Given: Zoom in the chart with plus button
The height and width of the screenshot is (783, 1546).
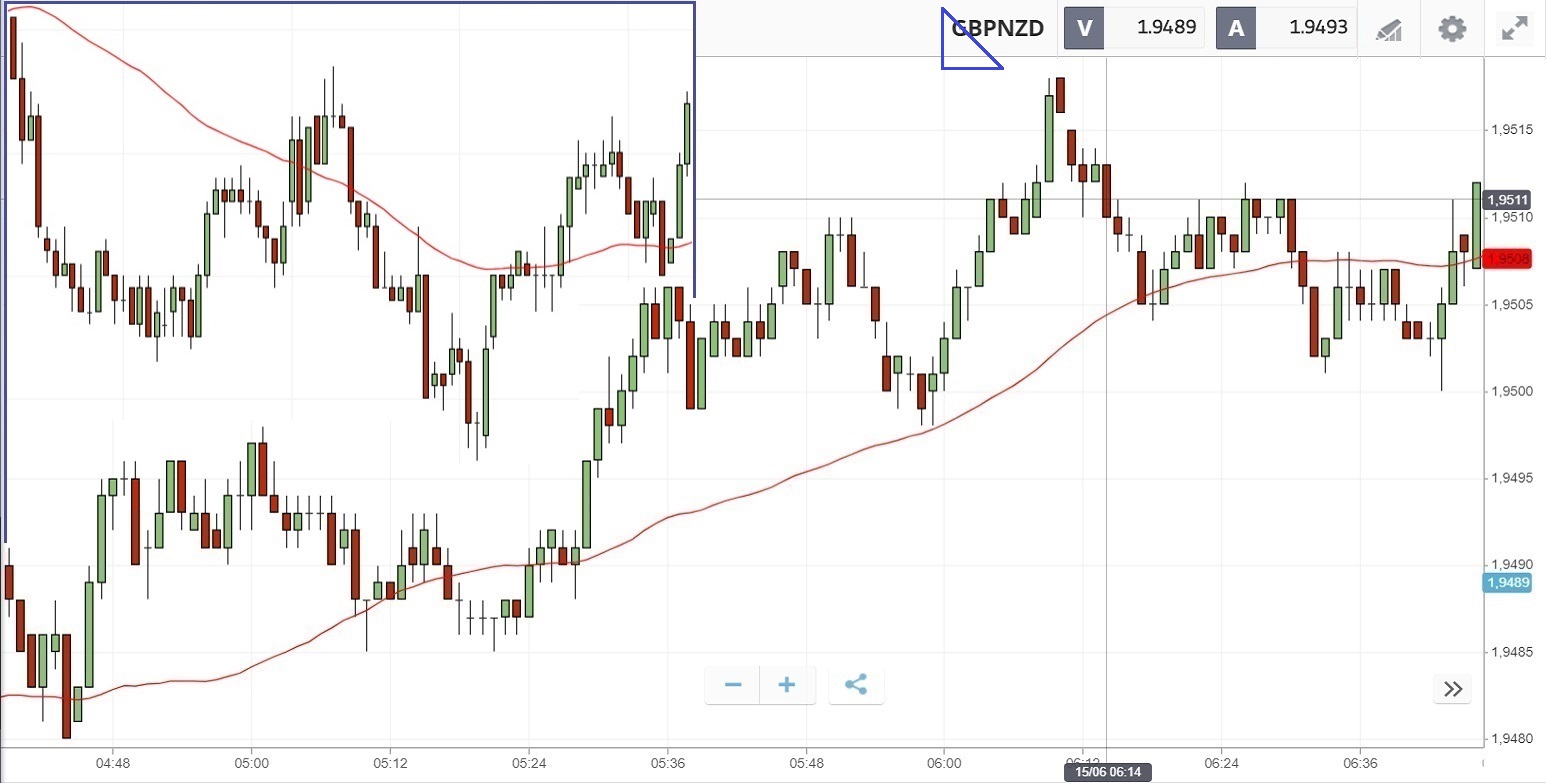Looking at the screenshot, I should (787, 685).
